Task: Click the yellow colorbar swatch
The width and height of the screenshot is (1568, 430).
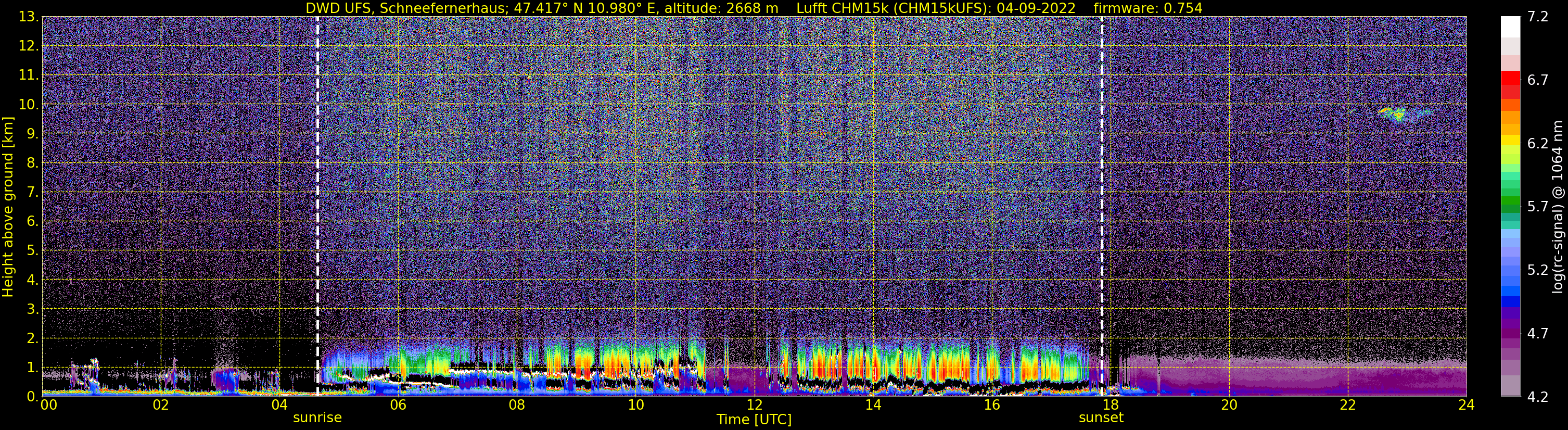Action: (1510, 140)
